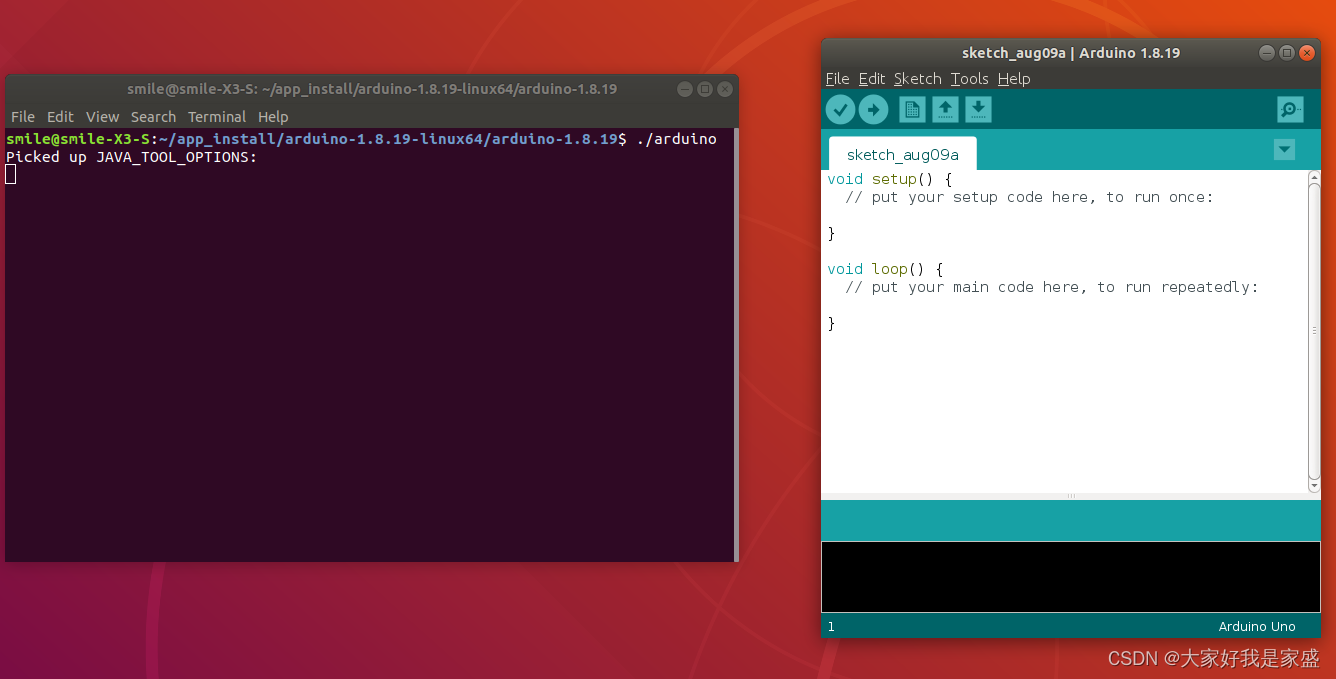Click the Arduino editor vertical scrollbar

click(1314, 333)
